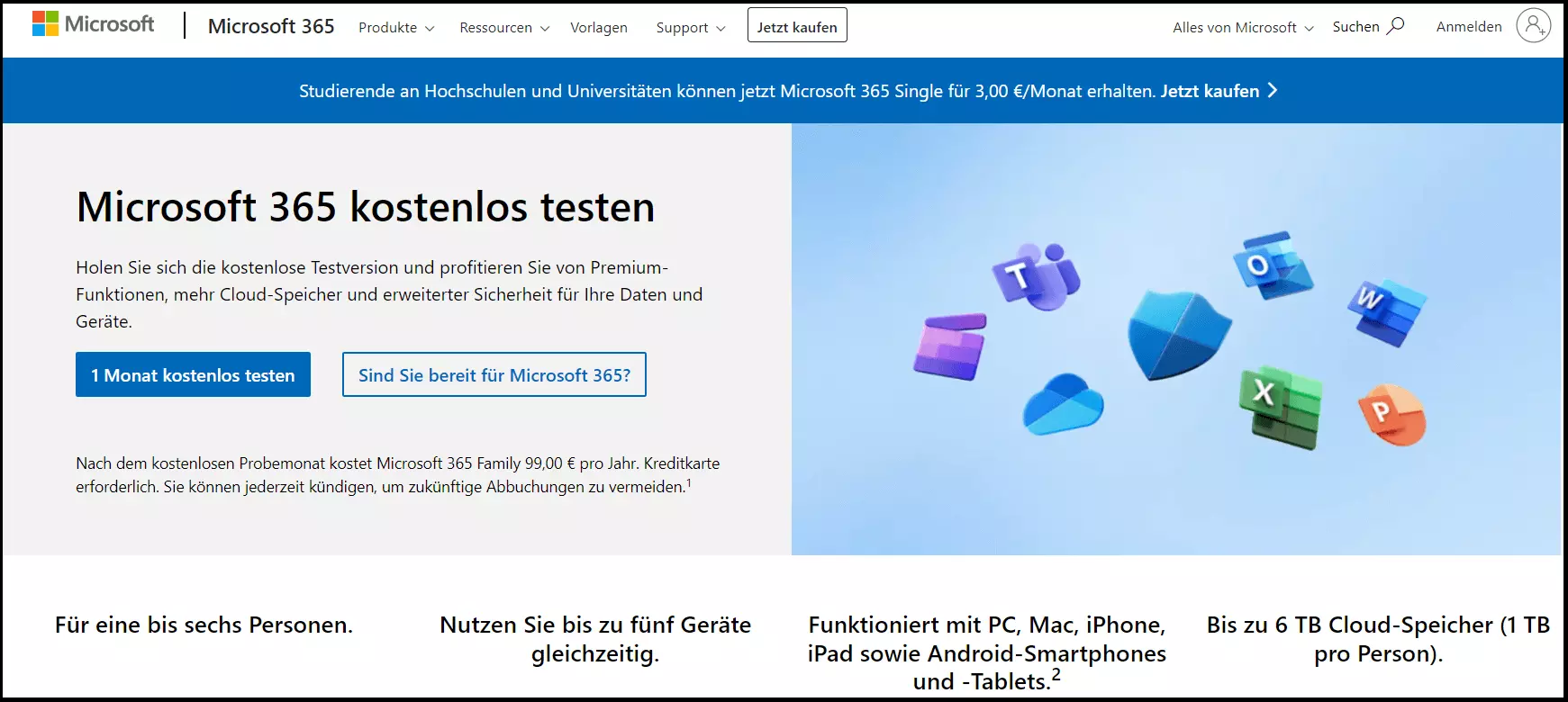Screen dimensions: 1568x702
Task: Click the Excel icon in hero image
Action: (x=1280, y=406)
